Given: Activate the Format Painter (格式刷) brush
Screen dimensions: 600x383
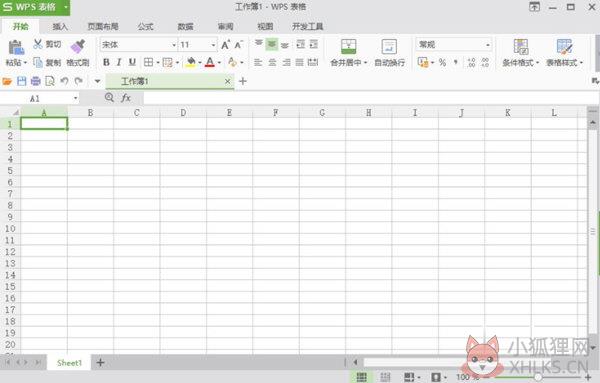Looking at the screenshot, I should click(78, 46).
